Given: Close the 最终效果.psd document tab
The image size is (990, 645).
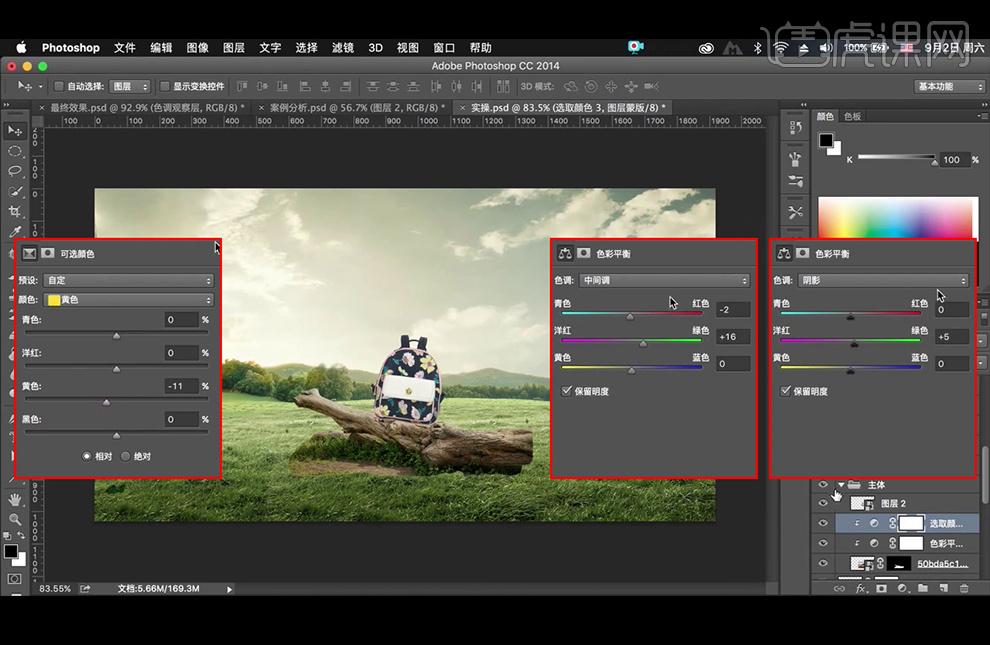Looking at the screenshot, I should (42, 108).
